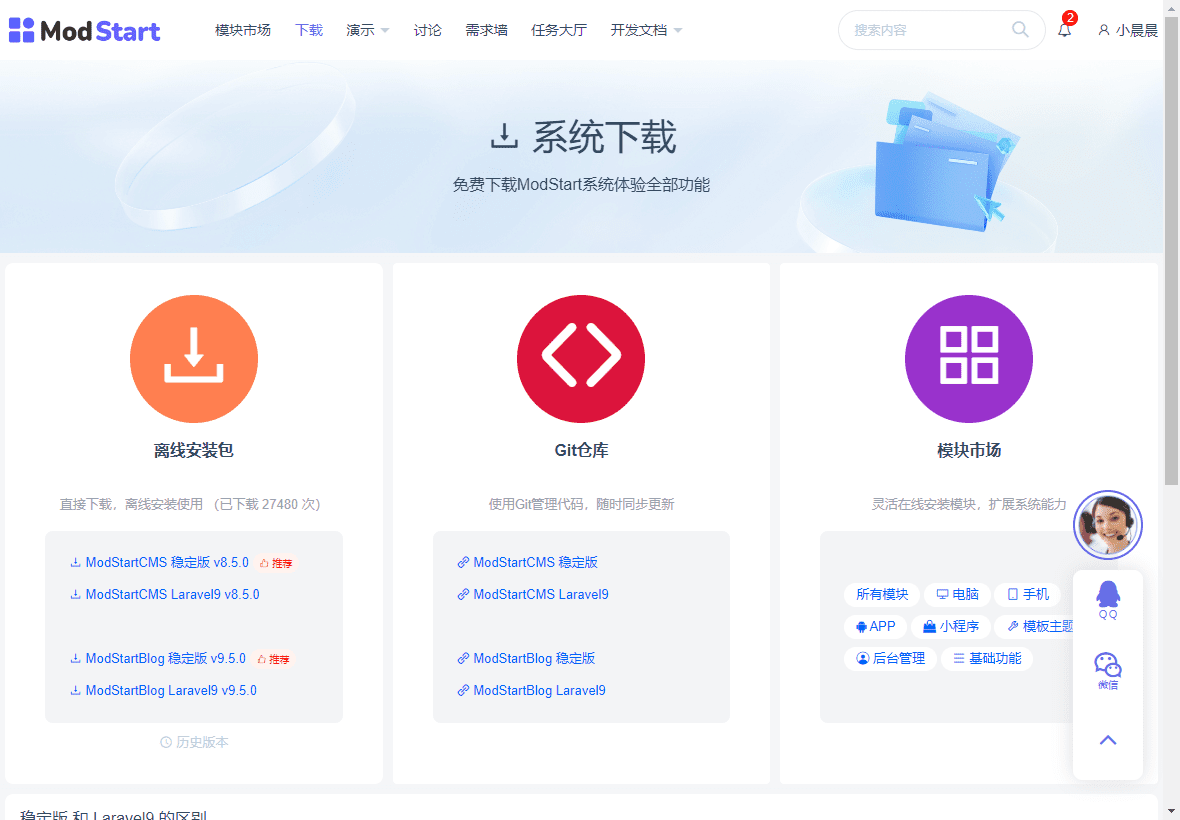Go to the 模块市场 menu item
Screen dimensions: 1180x820
(x=243, y=30)
